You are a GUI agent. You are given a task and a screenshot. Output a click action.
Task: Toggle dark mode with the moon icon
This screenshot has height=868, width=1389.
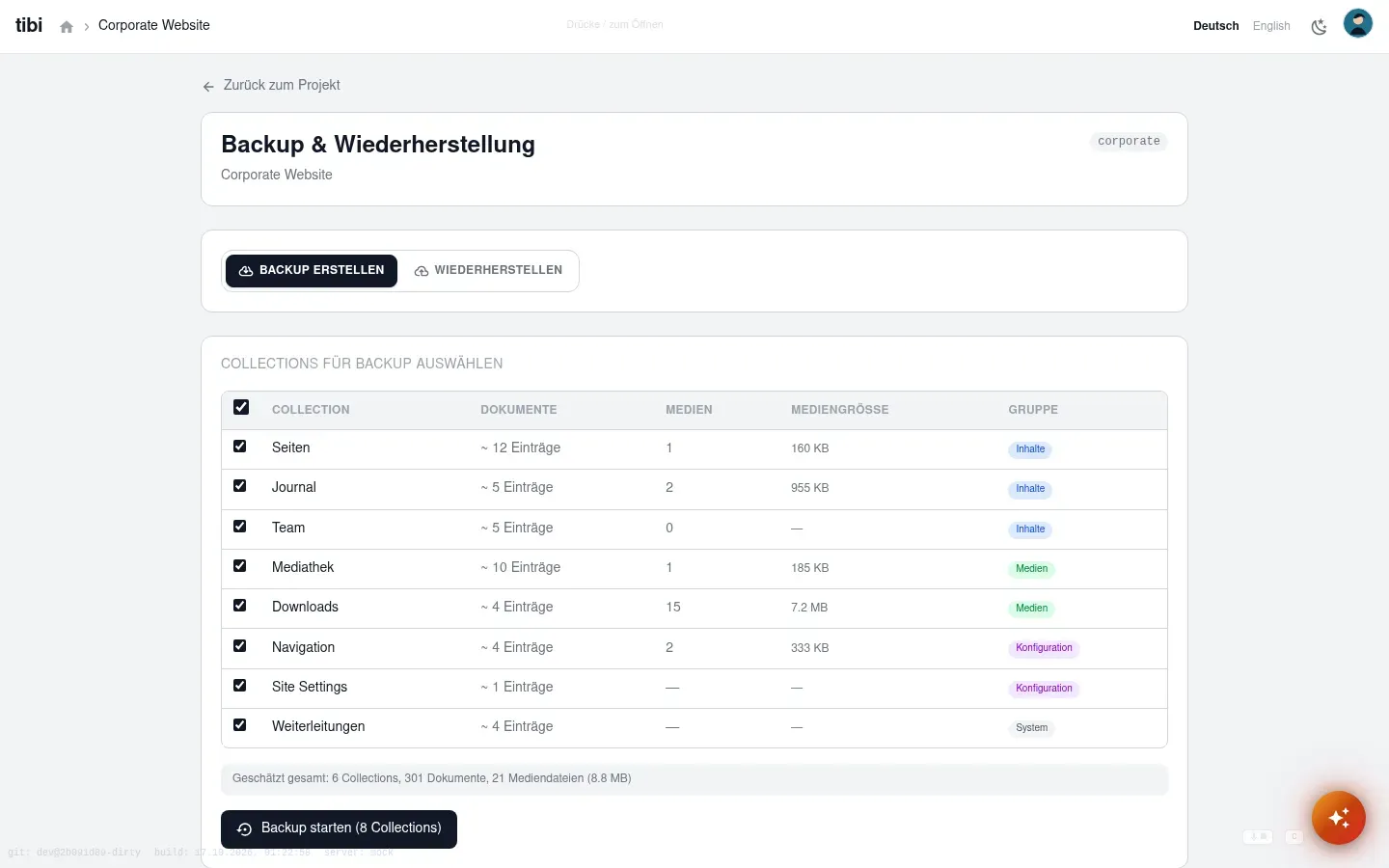tap(1319, 26)
